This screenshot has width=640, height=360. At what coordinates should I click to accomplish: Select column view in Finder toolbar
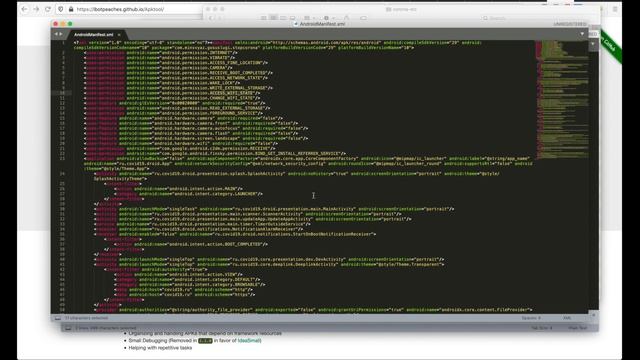pos(283,18)
